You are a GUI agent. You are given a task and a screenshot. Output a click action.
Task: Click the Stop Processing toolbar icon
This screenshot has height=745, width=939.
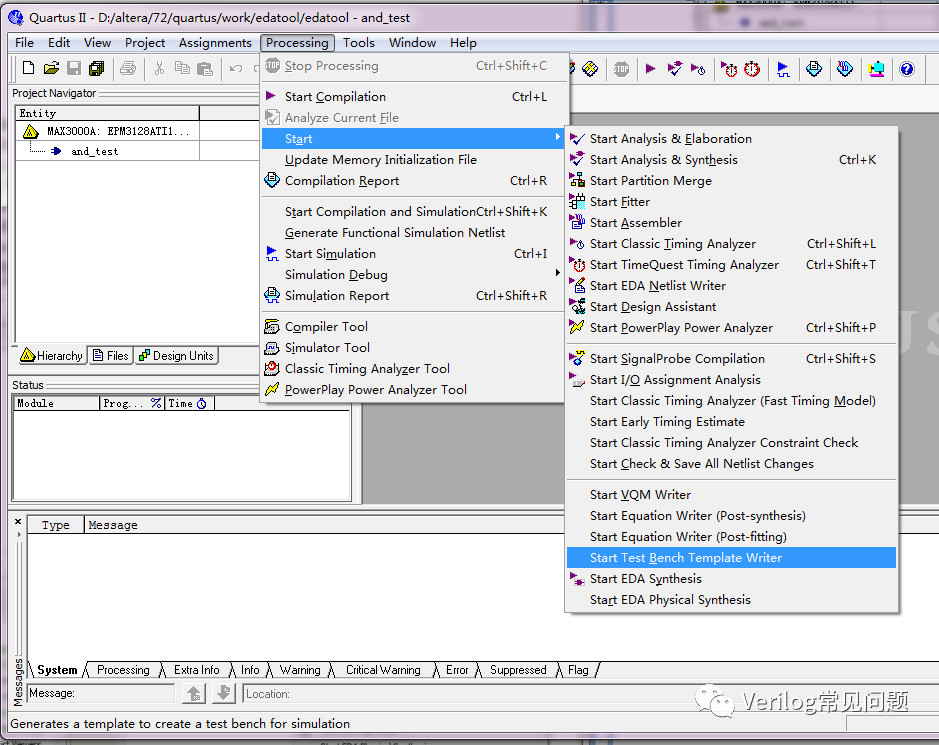(621, 69)
